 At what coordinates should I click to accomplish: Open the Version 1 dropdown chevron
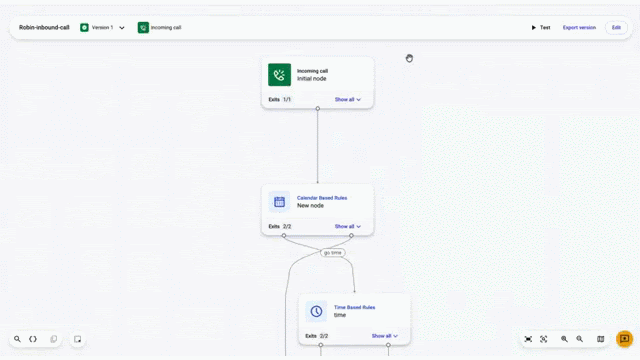(122, 28)
